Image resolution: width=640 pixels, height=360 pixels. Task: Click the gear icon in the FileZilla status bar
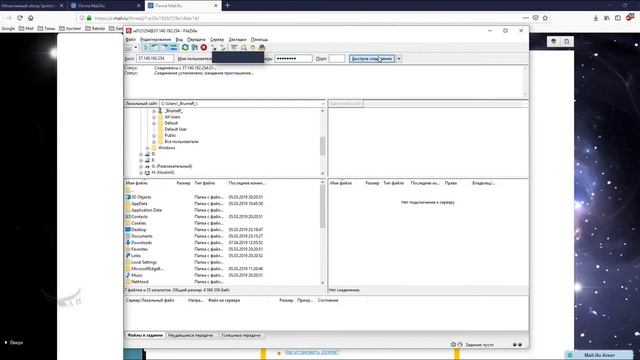[x=453, y=345]
